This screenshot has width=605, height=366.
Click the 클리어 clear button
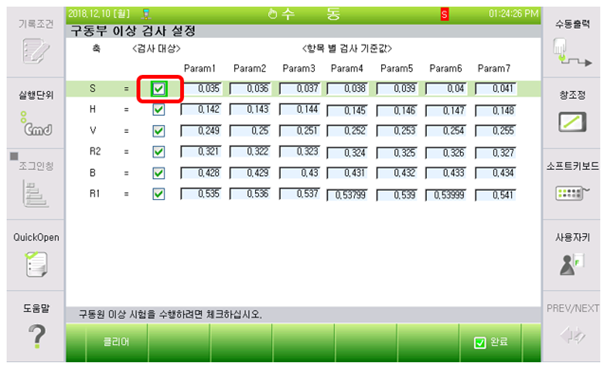tap(117, 342)
